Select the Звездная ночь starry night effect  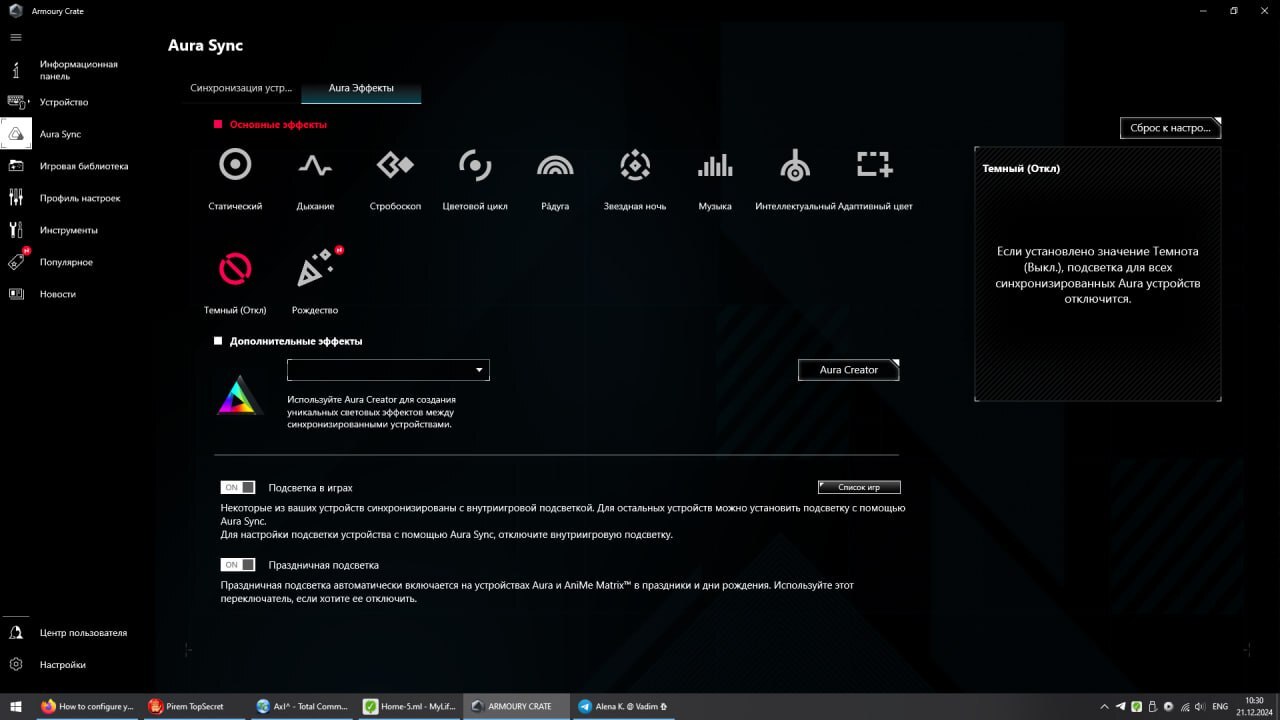coord(635,165)
